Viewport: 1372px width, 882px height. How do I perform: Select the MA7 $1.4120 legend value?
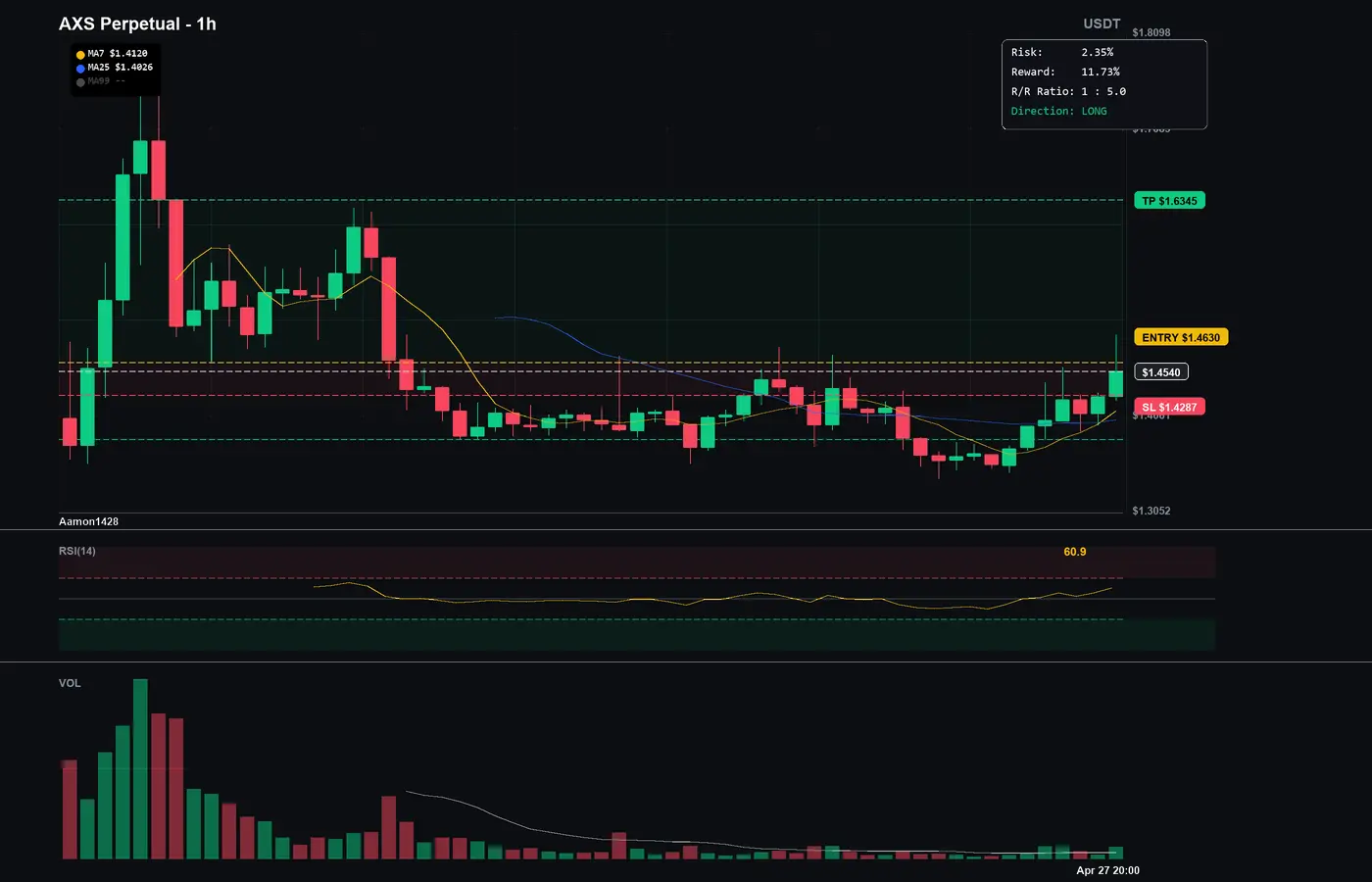click(118, 54)
